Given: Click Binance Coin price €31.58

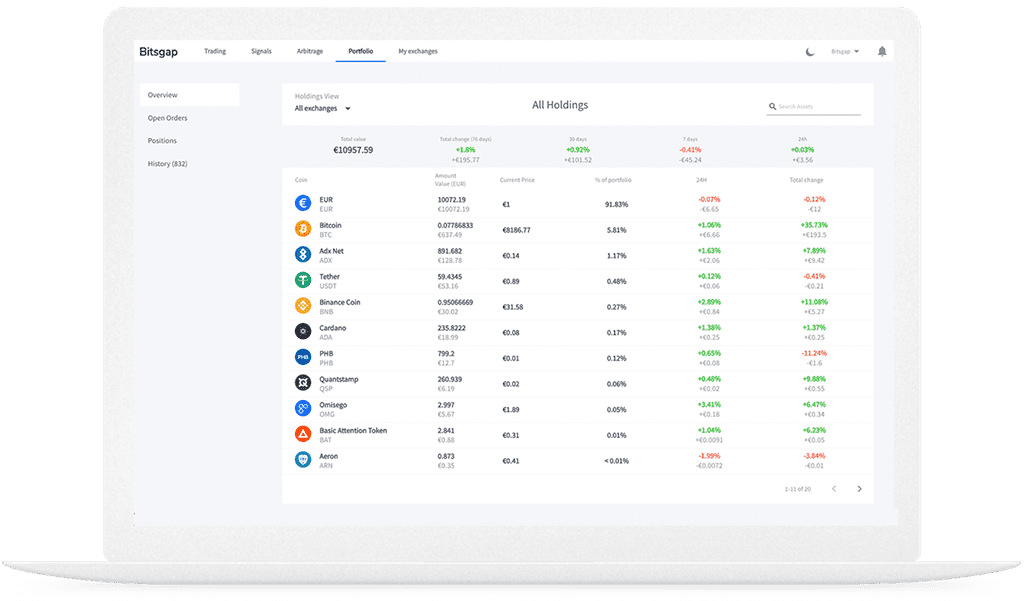Looking at the screenshot, I should pos(513,307).
